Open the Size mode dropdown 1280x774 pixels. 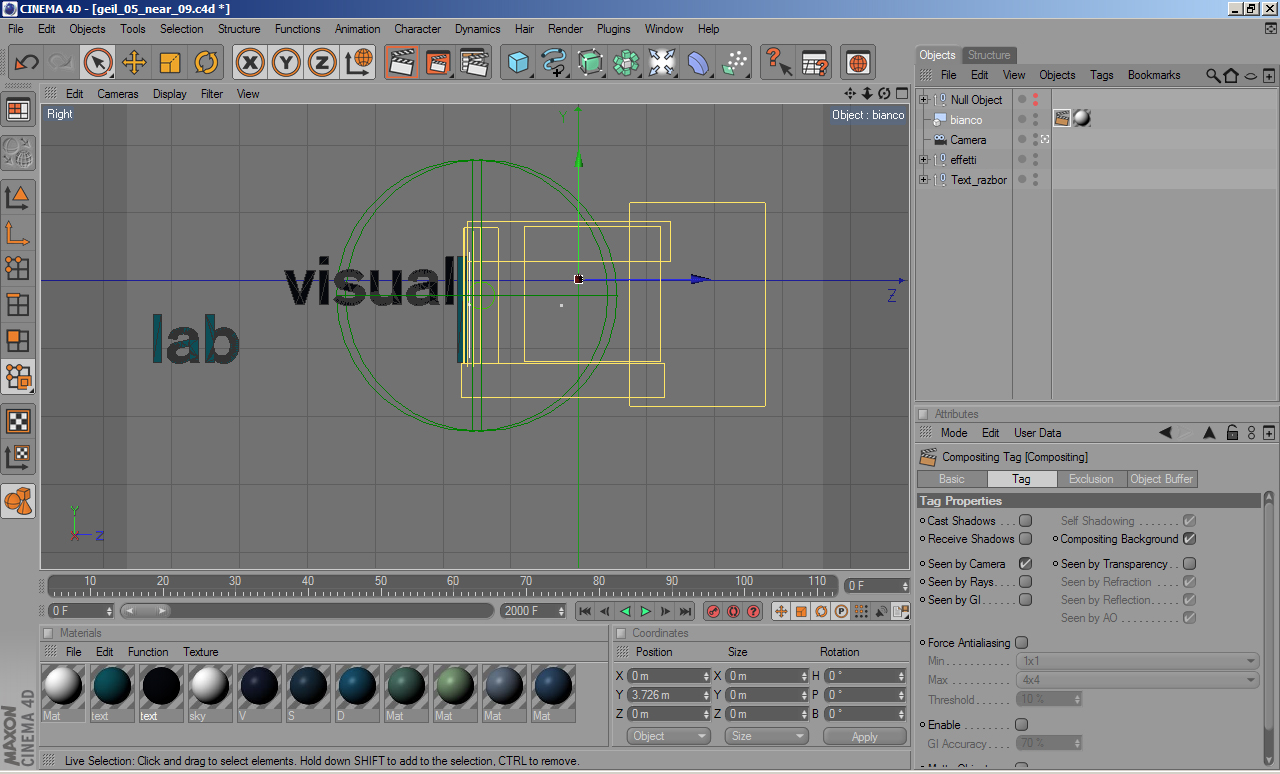coord(766,736)
